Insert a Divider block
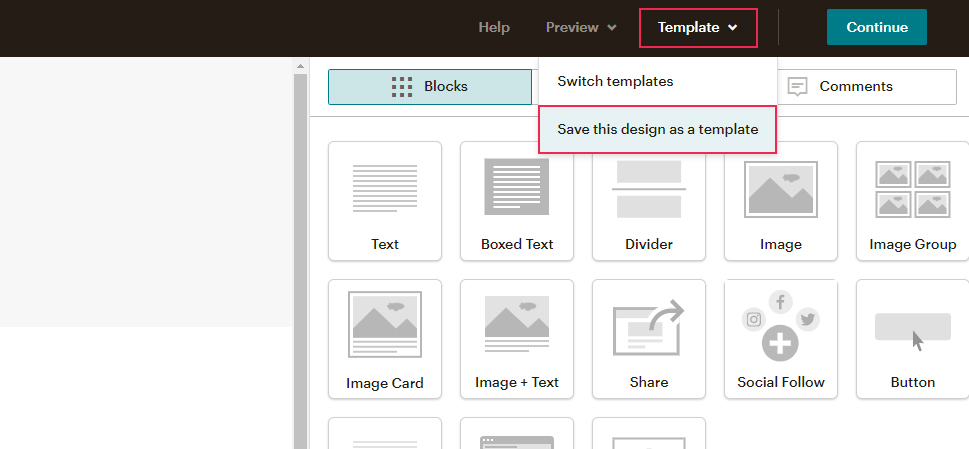 (x=649, y=201)
